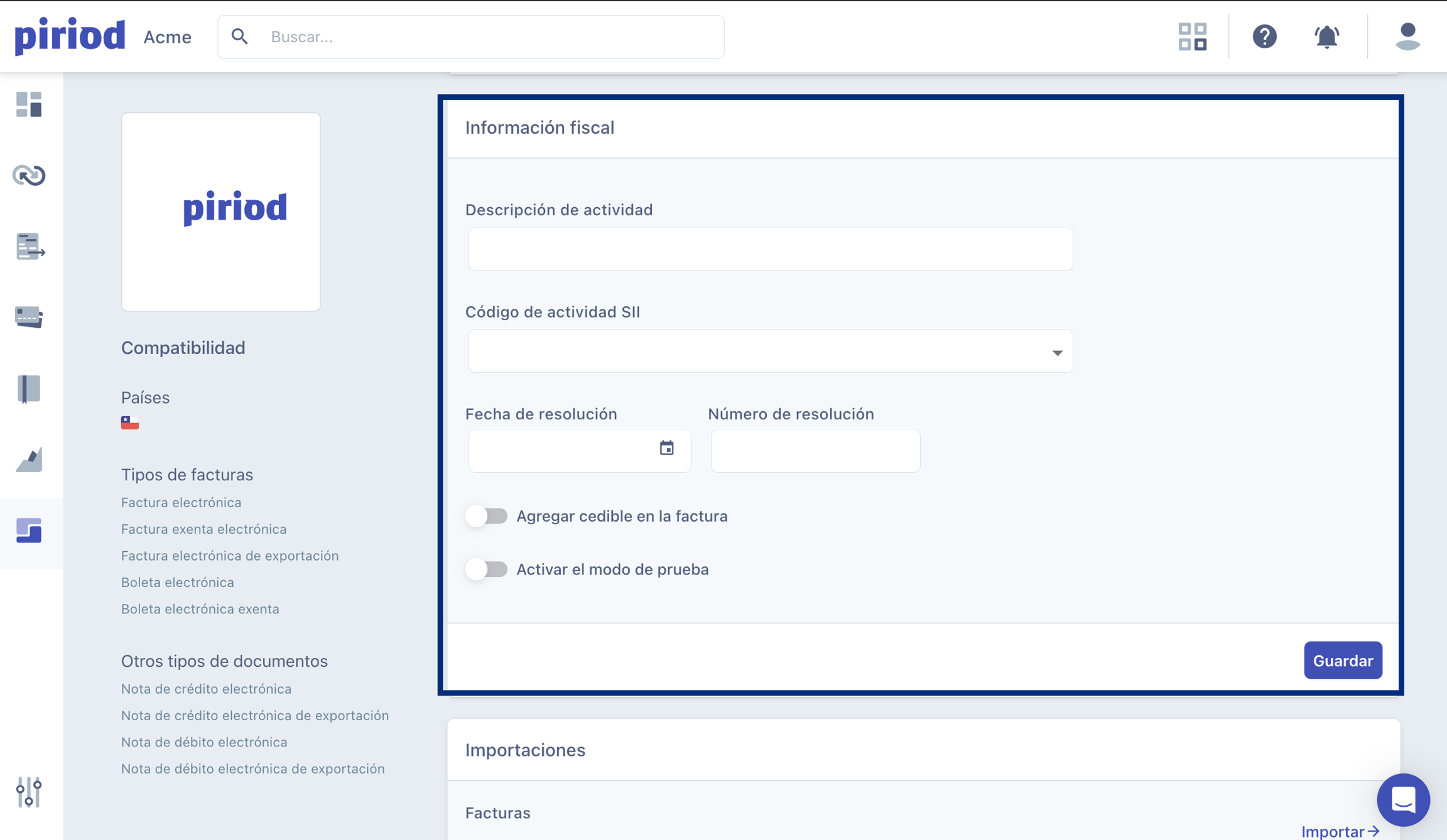
Task: Click the Guardar button
Action: point(1343,660)
